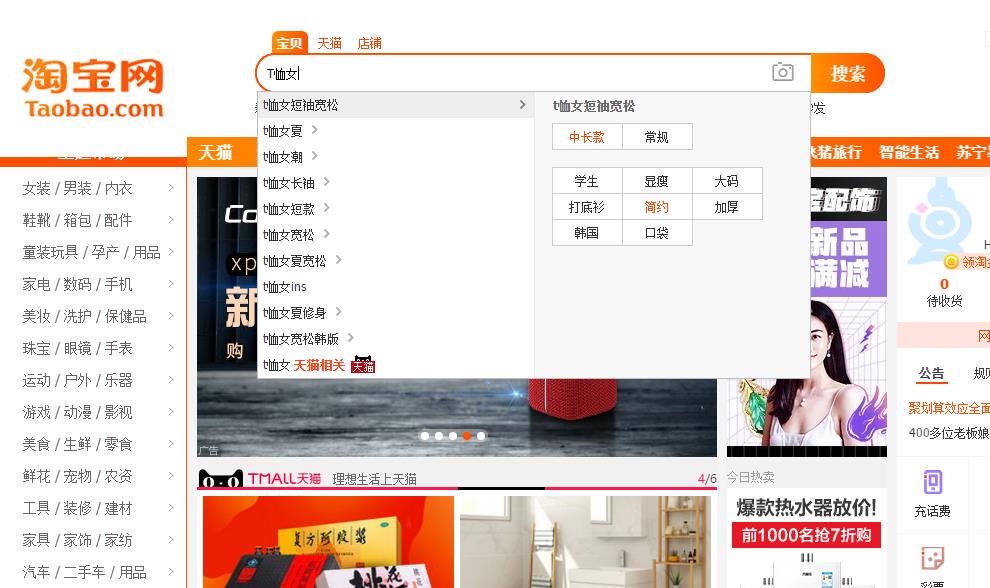Choose suggestion t恤女短款
Image resolution: width=990 pixels, height=588 pixels.
tap(289, 209)
